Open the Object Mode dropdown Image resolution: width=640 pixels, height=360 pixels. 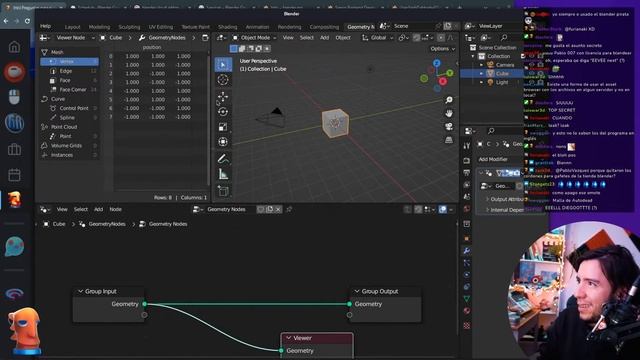point(254,38)
